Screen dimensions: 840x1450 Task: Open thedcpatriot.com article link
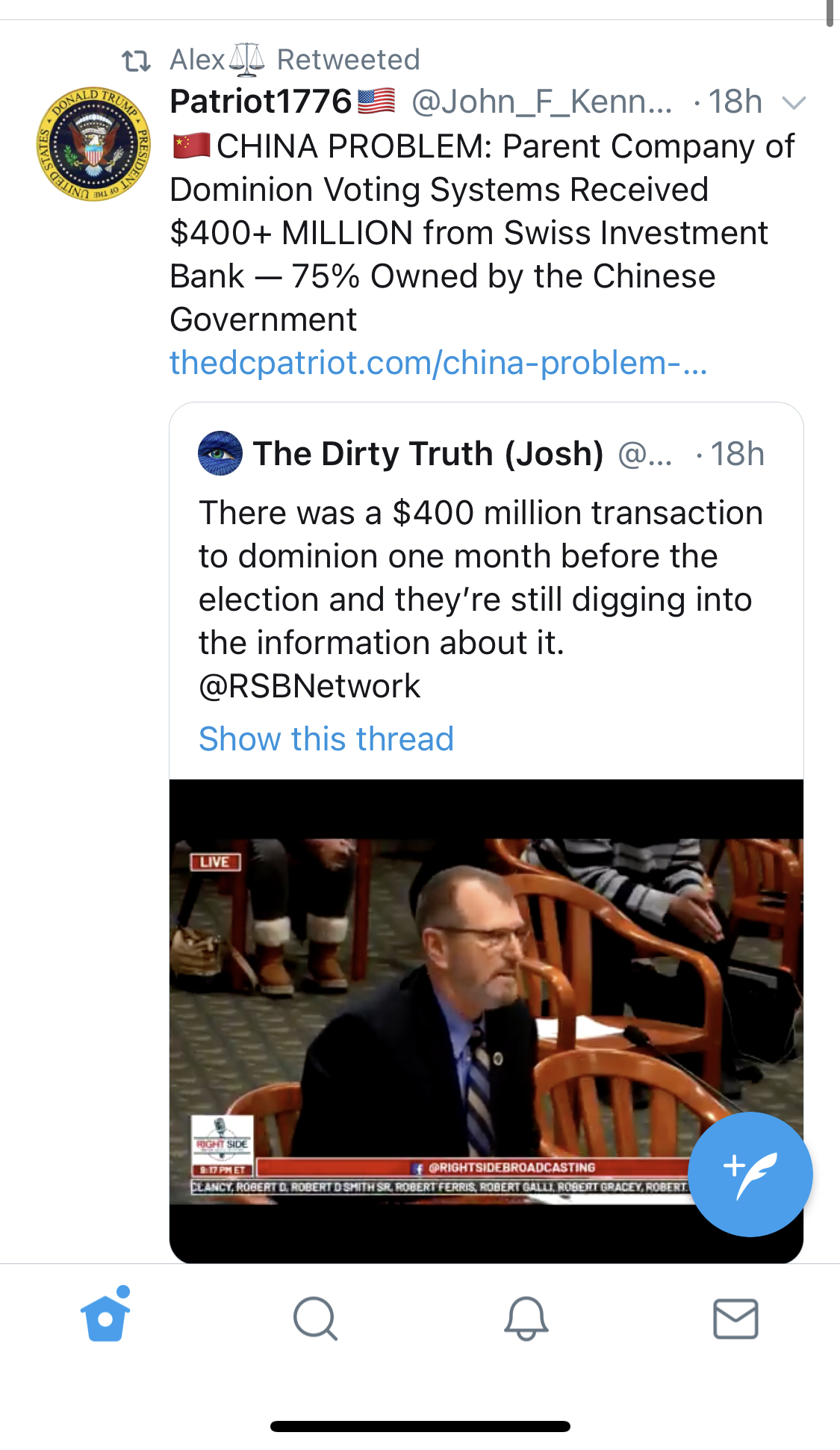(438, 363)
